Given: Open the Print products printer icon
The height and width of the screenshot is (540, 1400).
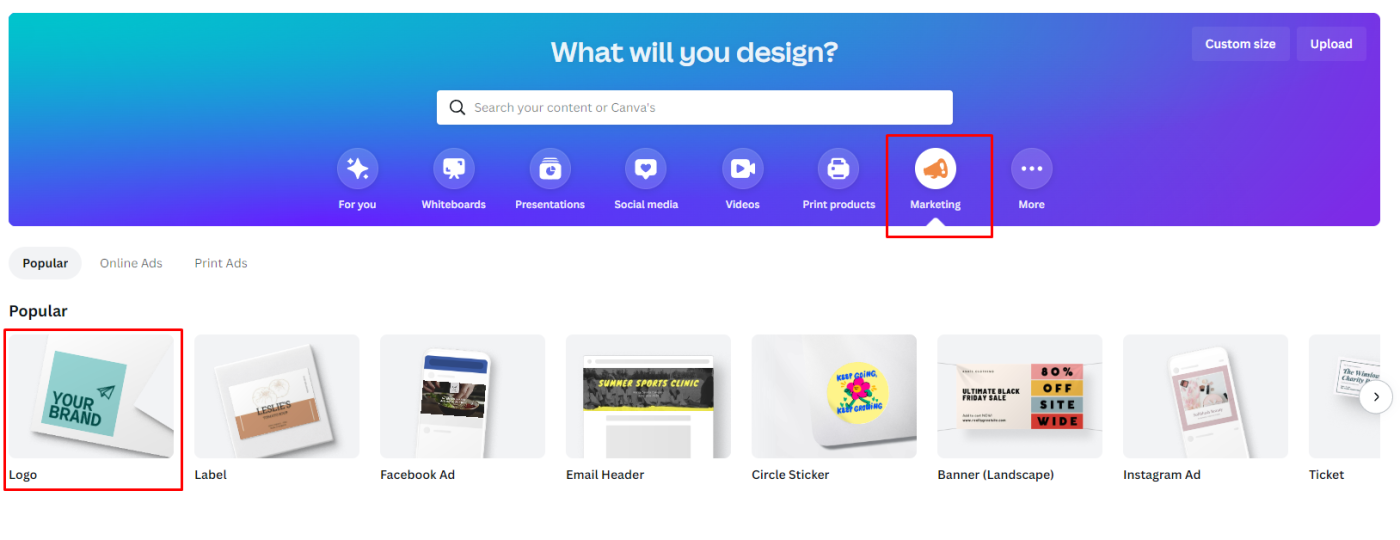Looking at the screenshot, I should (838, 169).
